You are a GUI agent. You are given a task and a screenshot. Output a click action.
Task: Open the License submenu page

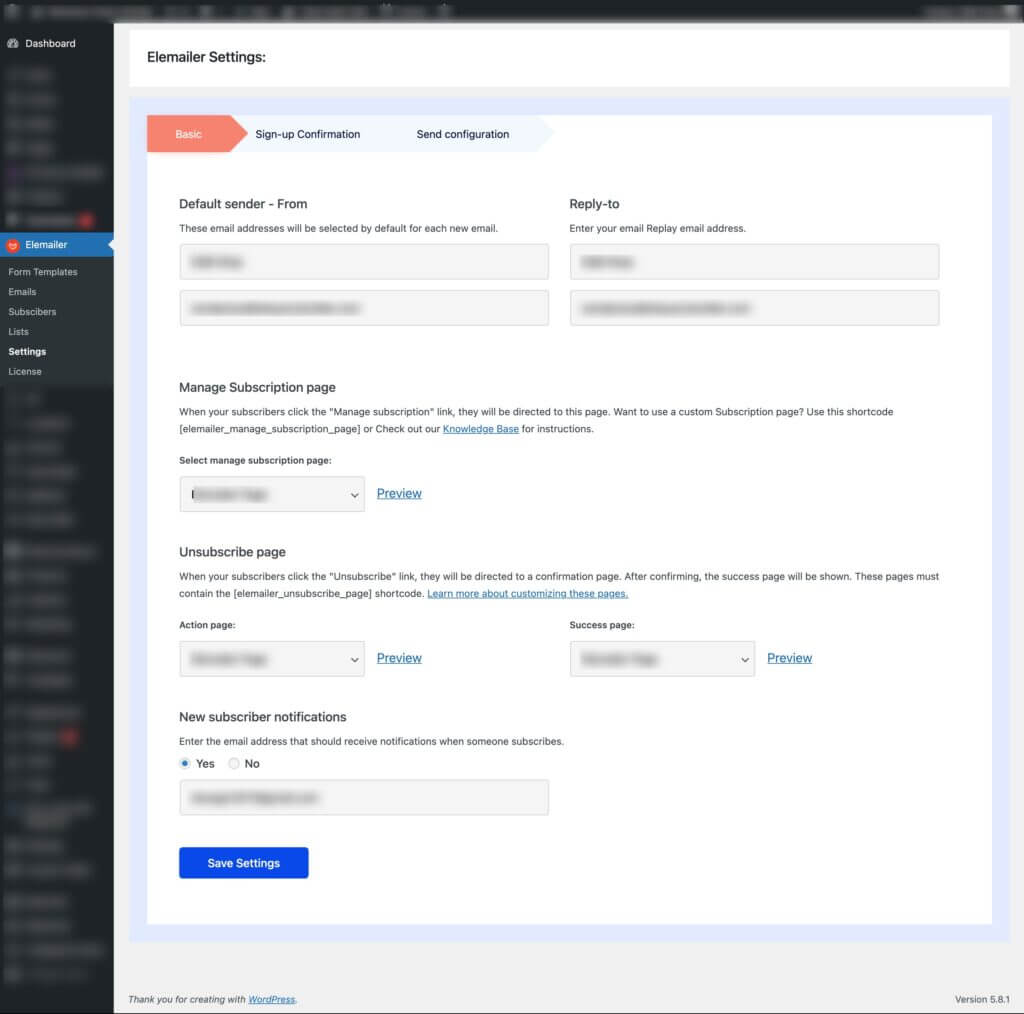(x=25, y=372)
